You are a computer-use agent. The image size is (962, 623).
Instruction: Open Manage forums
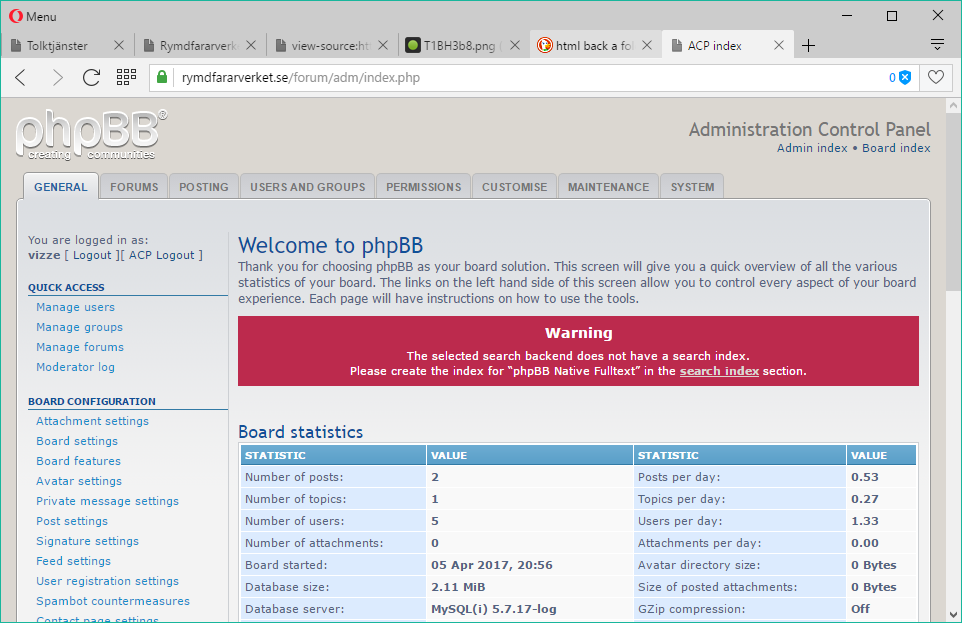click(x=80, y=347)
